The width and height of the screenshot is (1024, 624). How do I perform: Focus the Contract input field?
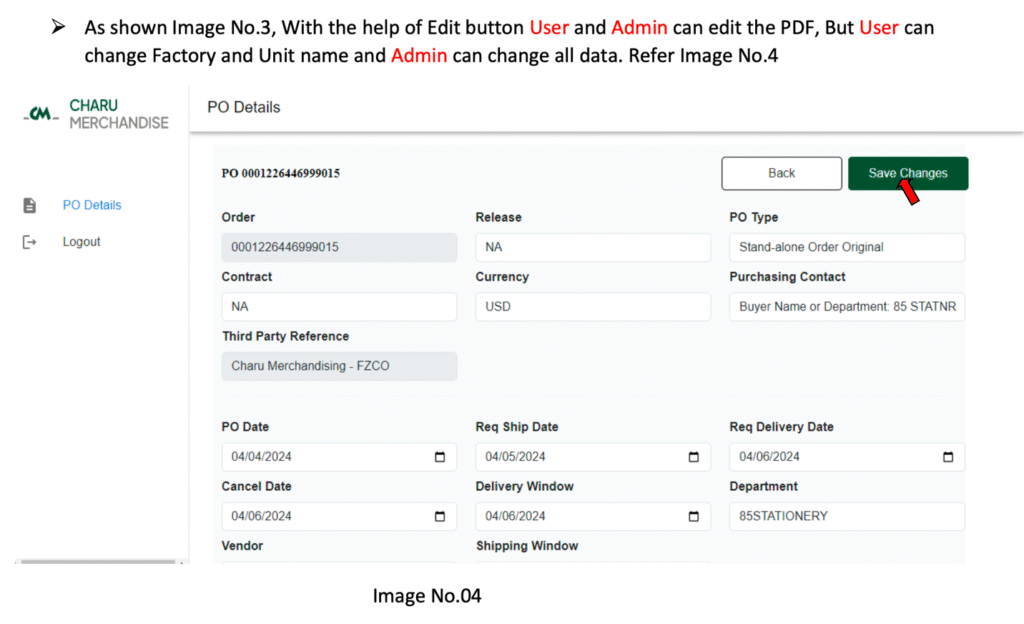(x=338, y=307)
